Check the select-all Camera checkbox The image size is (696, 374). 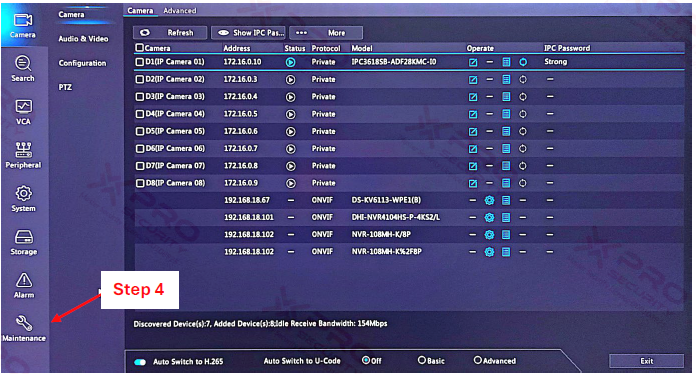point(139,47)
